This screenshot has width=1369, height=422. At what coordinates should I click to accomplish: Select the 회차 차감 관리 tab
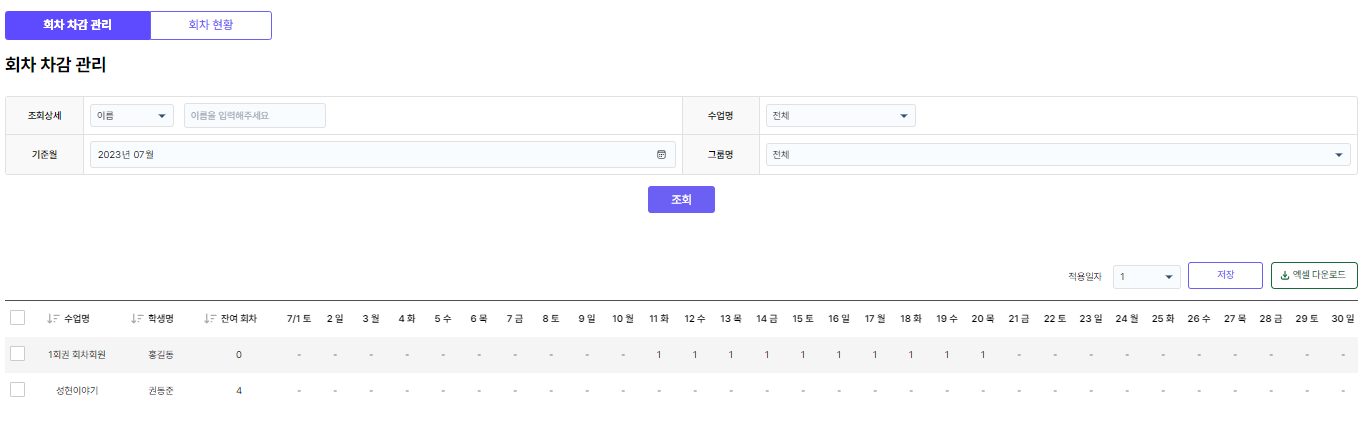(78, 25)
